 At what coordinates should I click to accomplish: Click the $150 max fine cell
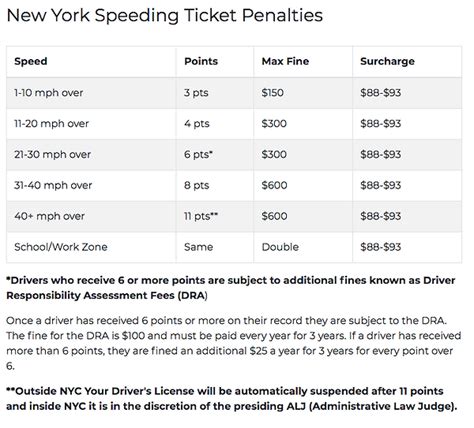coord(273,93)
